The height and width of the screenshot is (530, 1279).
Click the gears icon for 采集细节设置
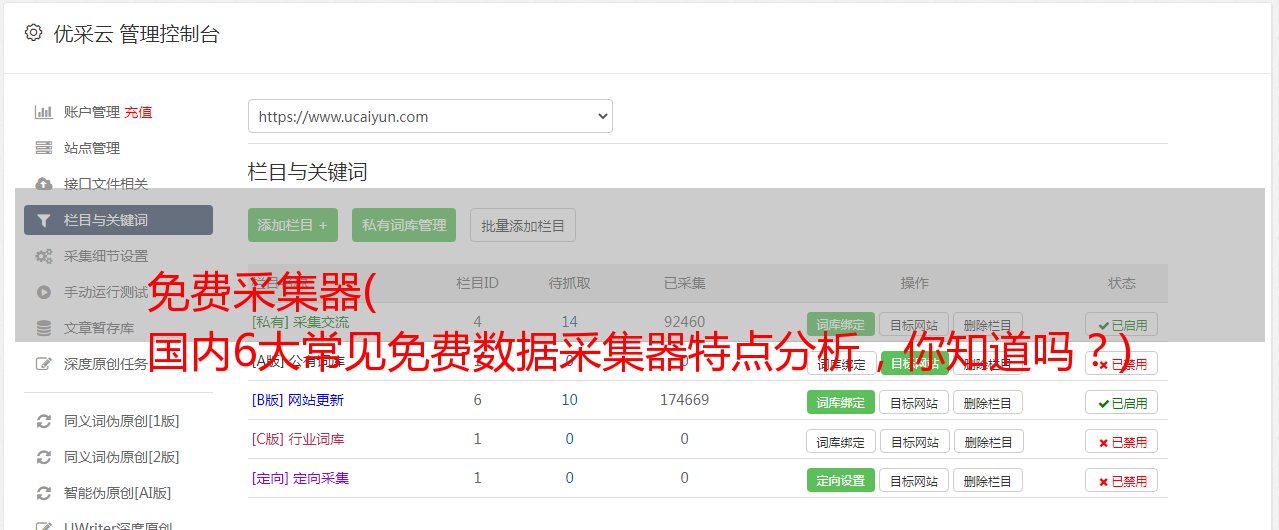click(x=43, y=256)
